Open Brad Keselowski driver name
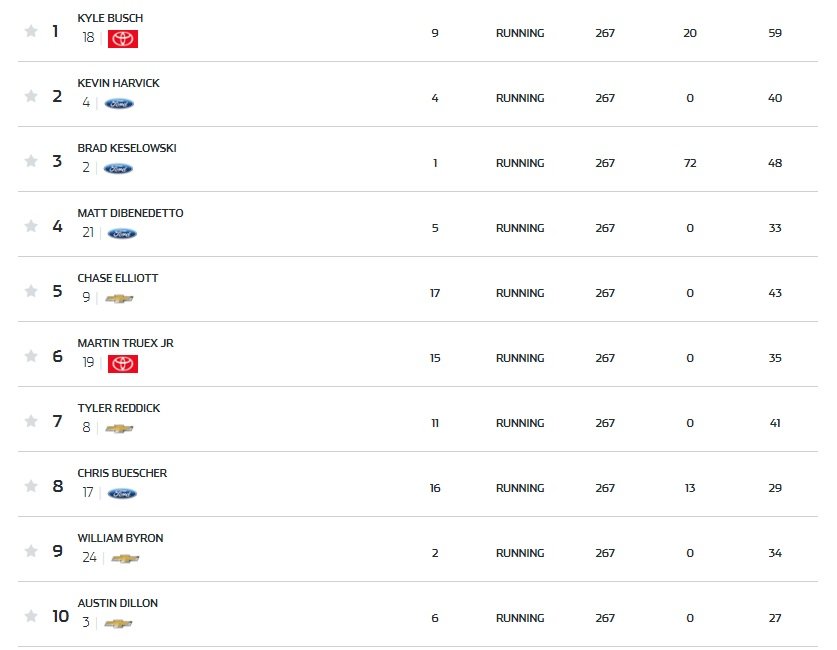 [127, 148]
